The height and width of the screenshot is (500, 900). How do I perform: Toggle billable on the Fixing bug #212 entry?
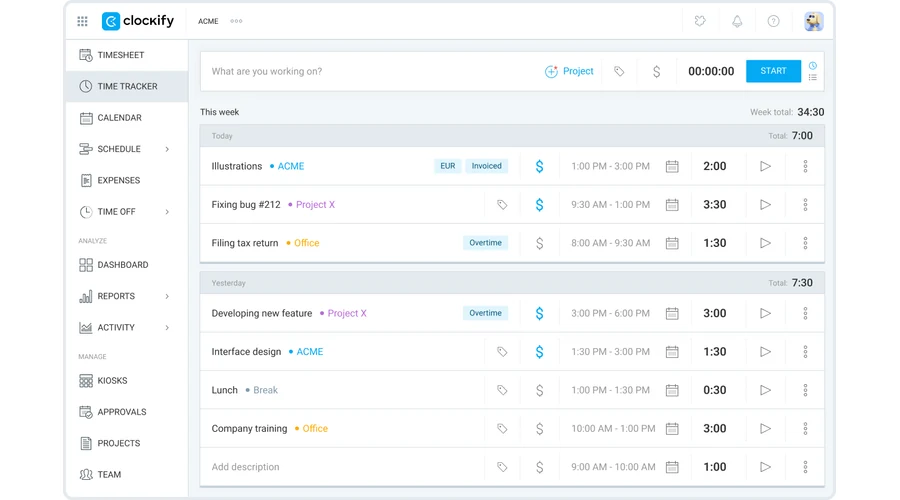[x=540, y=205]
